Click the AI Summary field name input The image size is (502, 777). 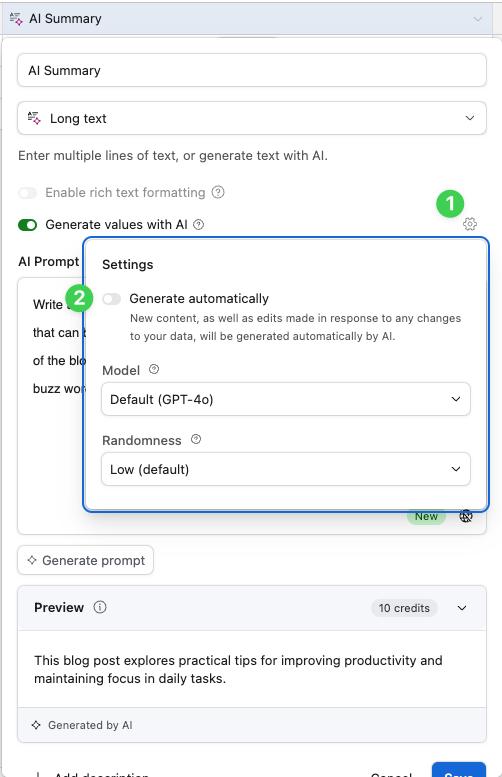252,70
